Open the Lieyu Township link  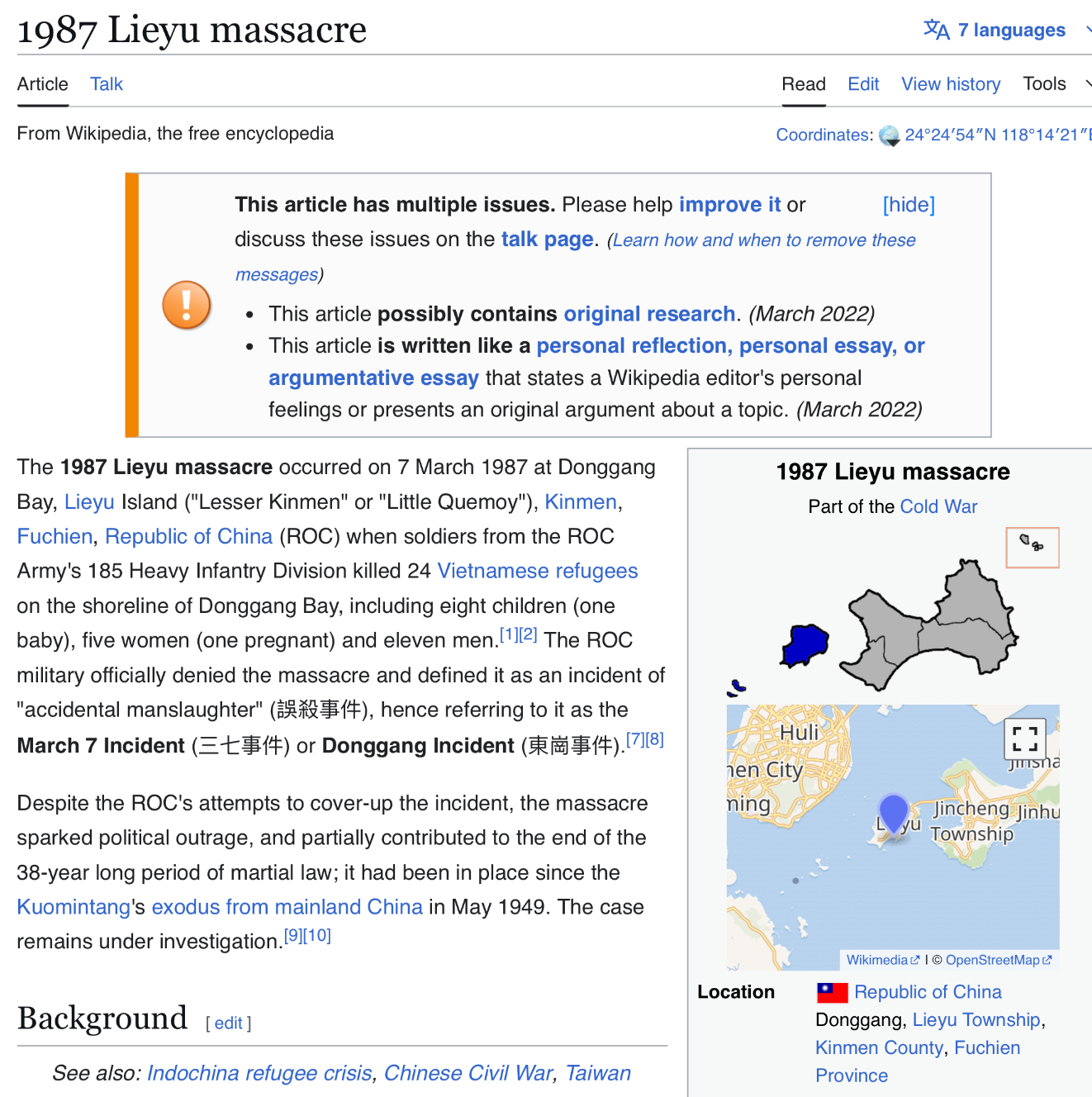click(976, 1019)
